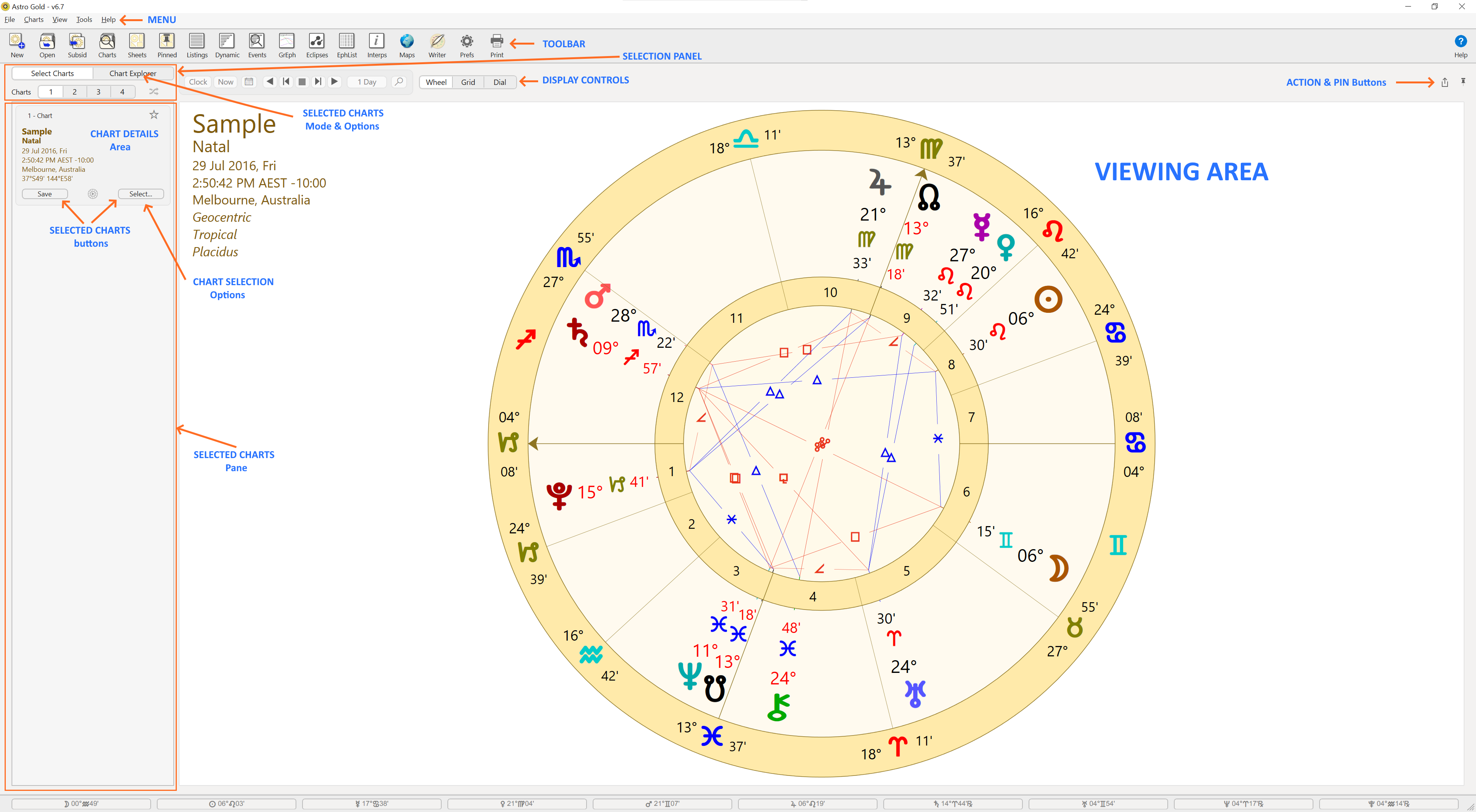Click the Sample chart title text
Viewport: 1476px width, 812px height.
coord(234,124)
